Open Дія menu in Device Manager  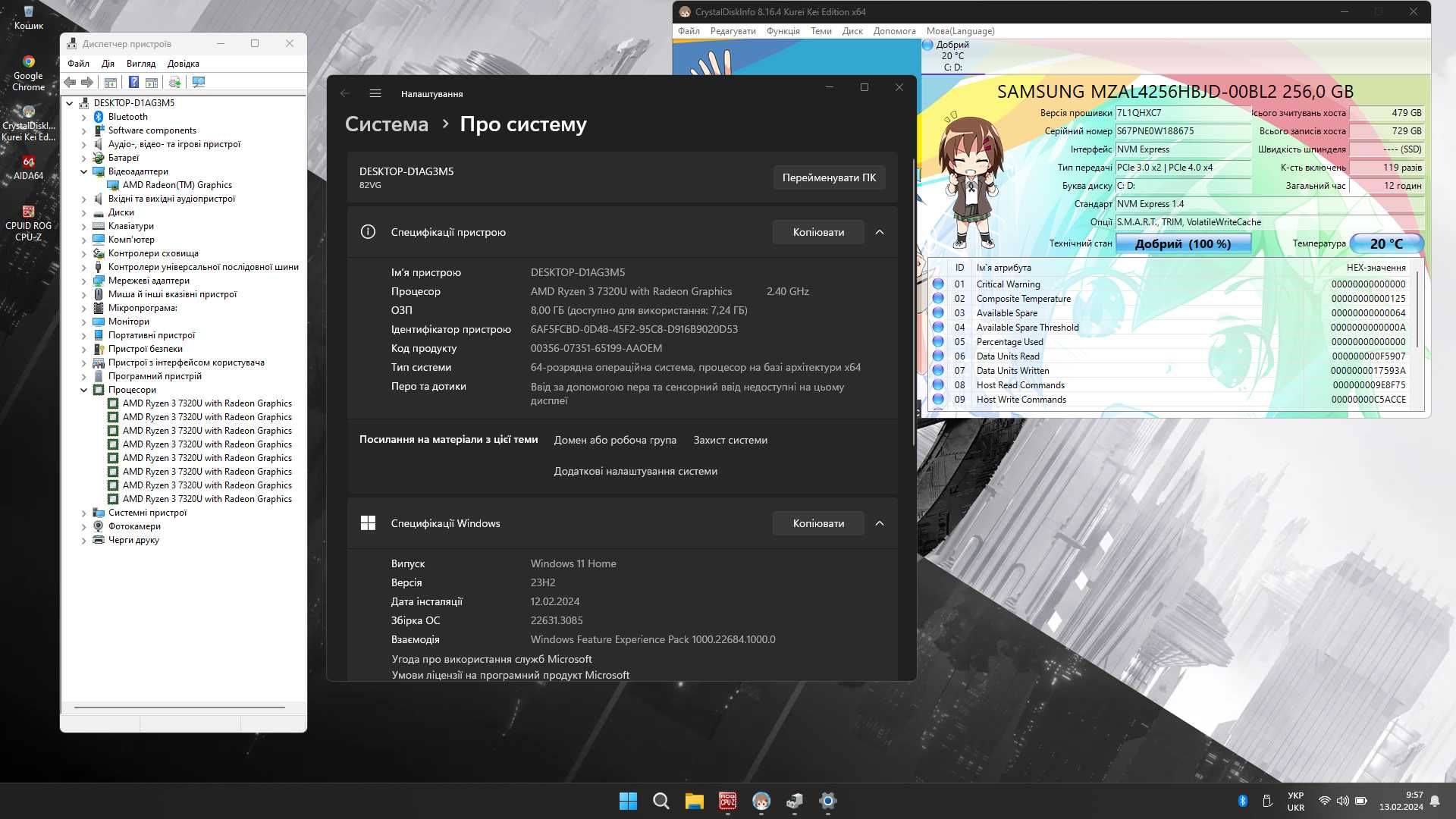(x=108, y=63)
